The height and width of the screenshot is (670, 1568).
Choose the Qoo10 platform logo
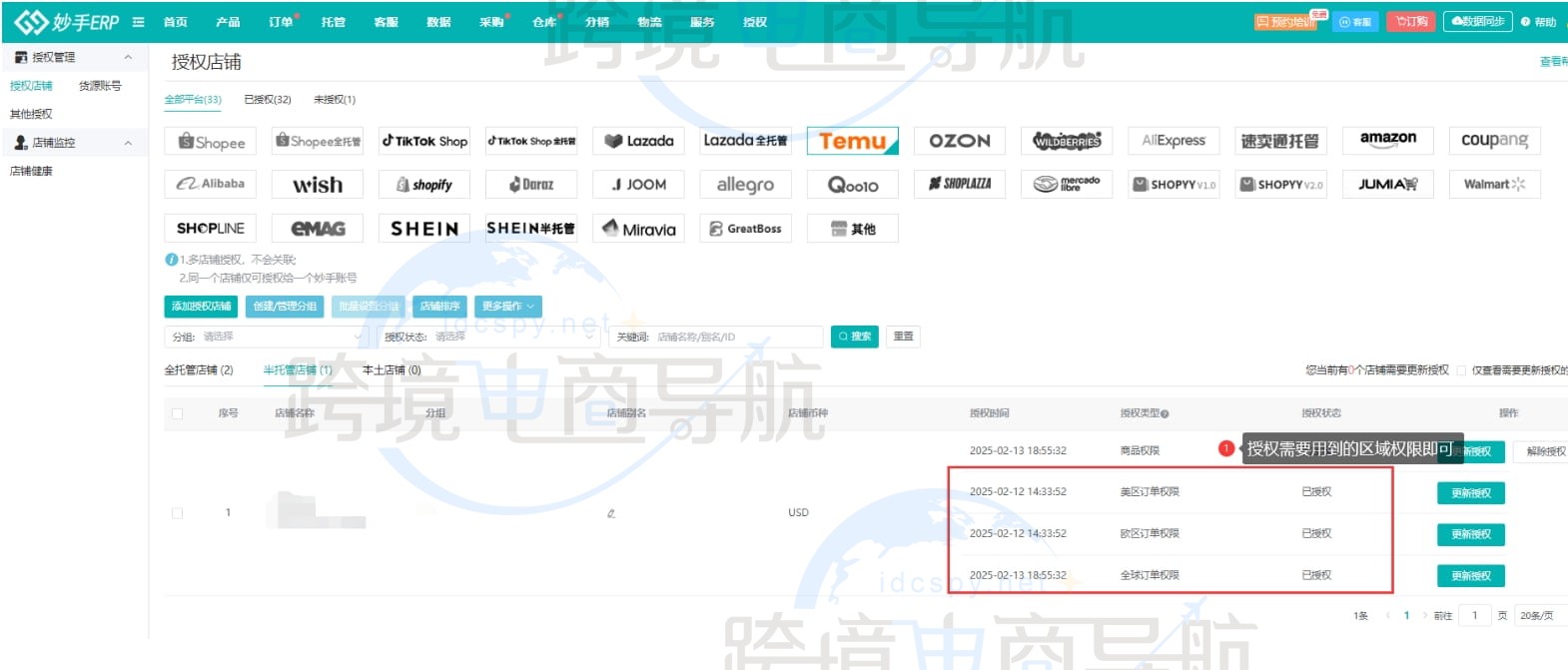(x=853, y=185)
